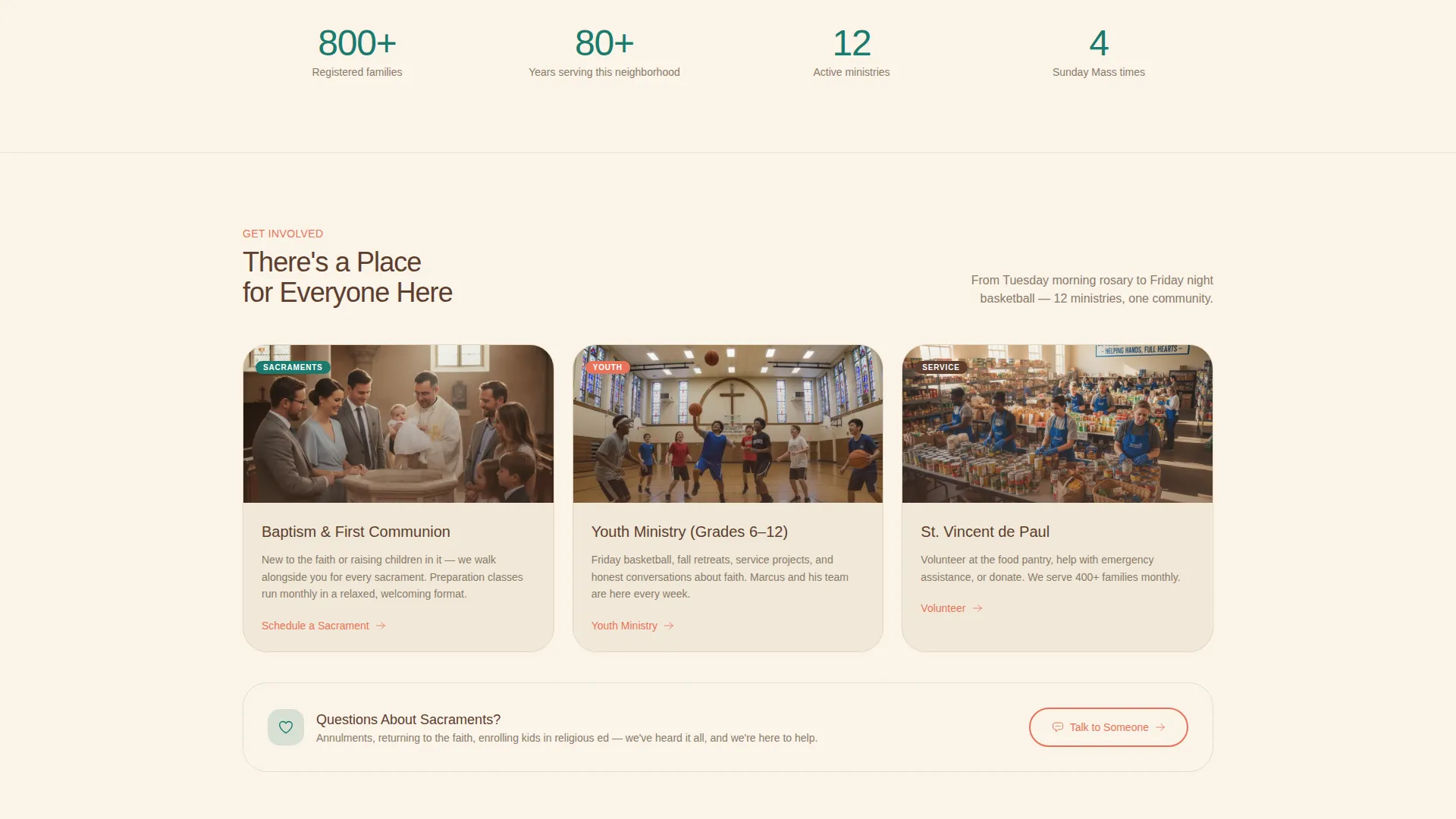Select the SACRAMENTS tag badge
This screenshot has width=1456, height=819.
pos(293,367)
